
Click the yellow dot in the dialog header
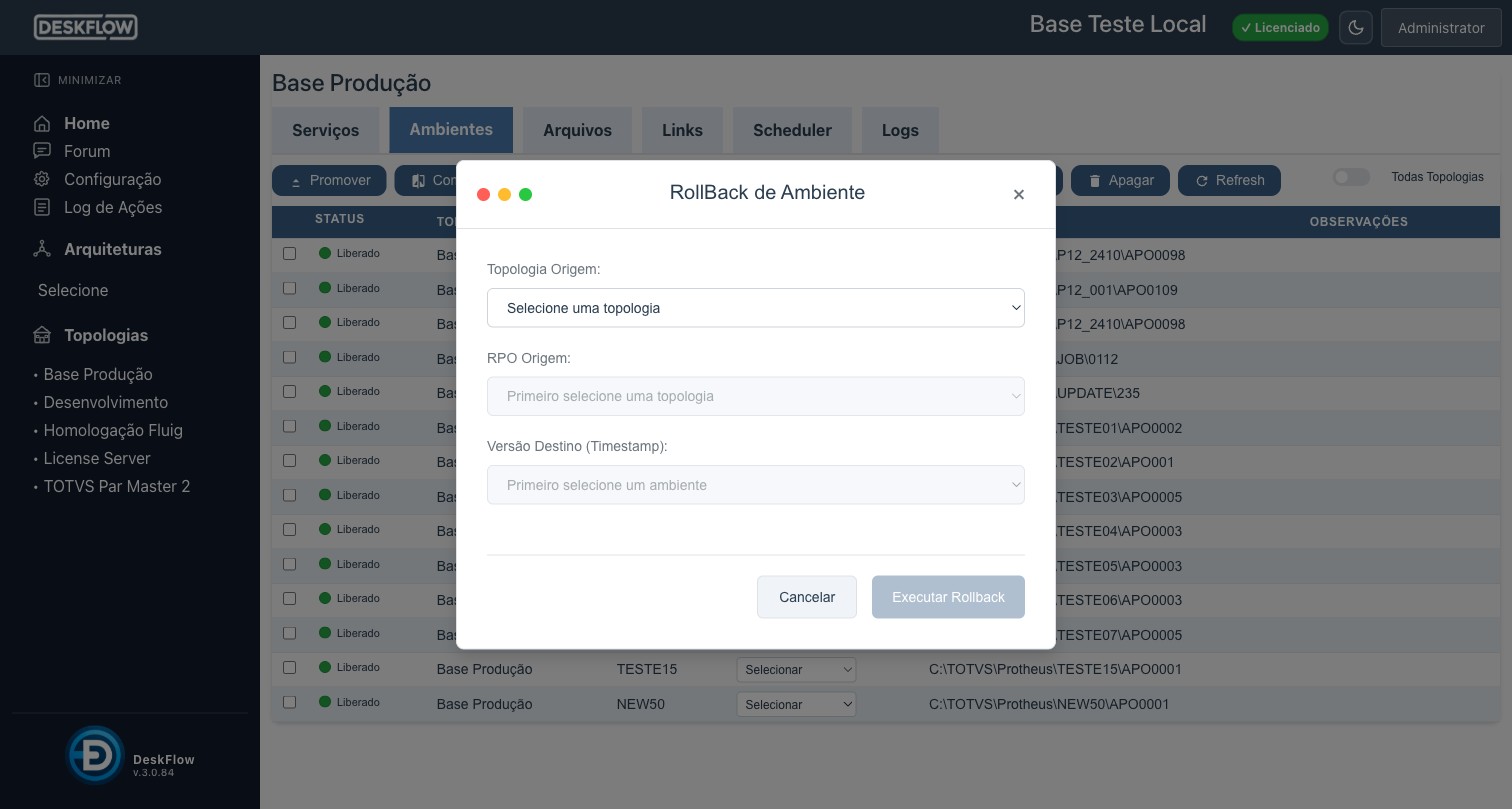[x=504, y=194]
